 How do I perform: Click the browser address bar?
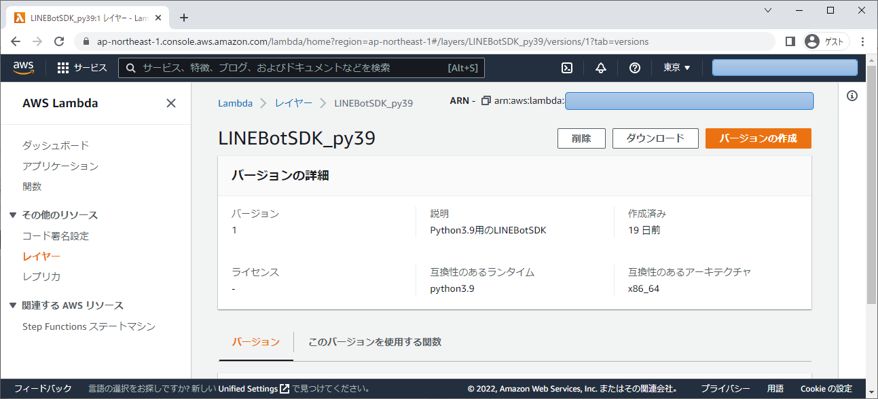[372, 41]
